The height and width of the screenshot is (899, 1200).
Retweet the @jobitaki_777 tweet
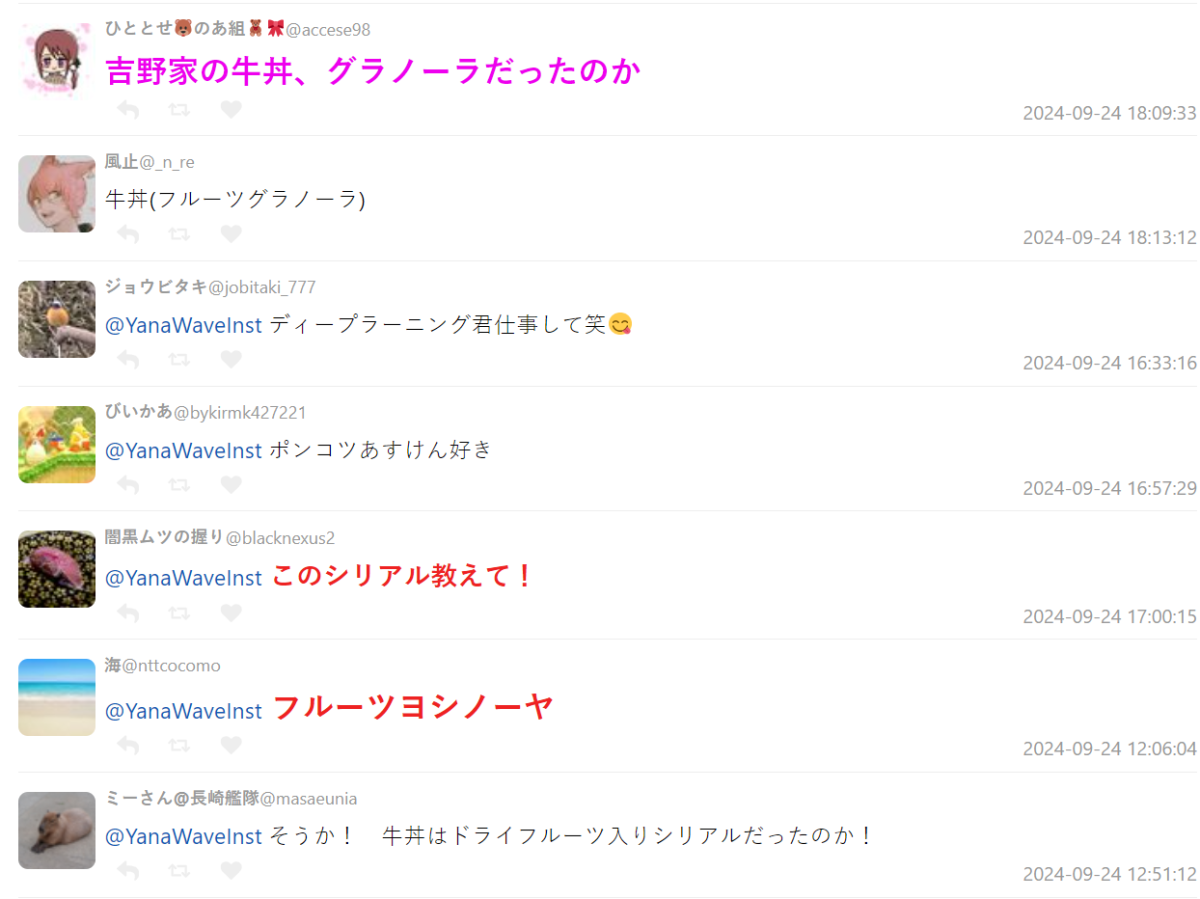180,359
